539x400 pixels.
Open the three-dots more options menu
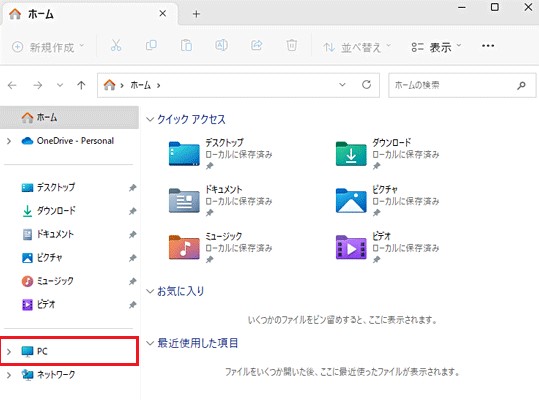tap(488, 46)
